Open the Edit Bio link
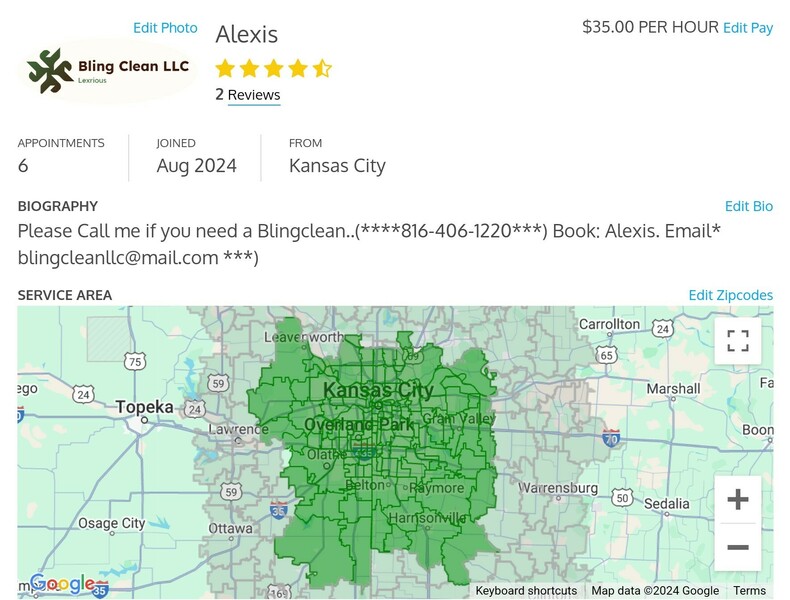The width and height of the screenshot is (790, 600). point(748,206)
